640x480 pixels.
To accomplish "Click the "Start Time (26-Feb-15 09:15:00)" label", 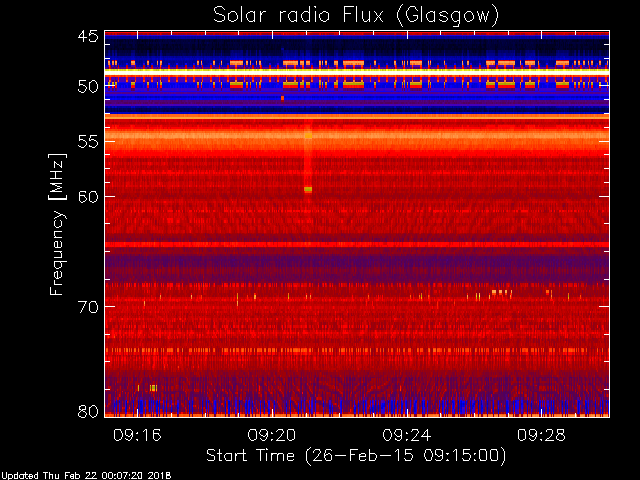I will [356, 456].
